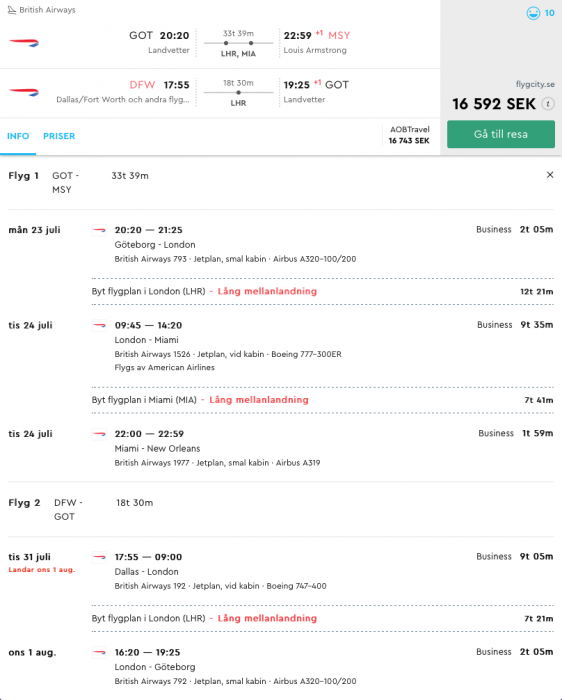The width and height of the screenshot is (562, 700).
Task: Click the smiley rating icon
Action: 533,13
